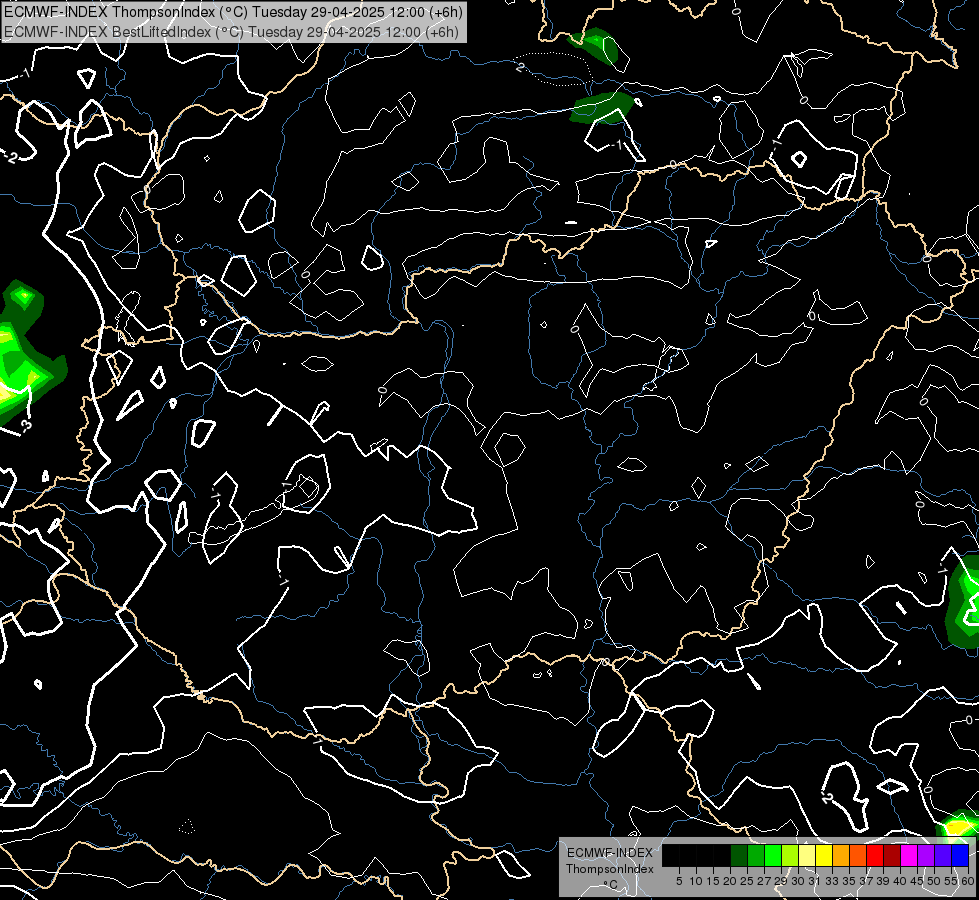This screenshot has height=900, width=979.
Task: Click the purple 45–50 legend swatch
Action: 927,855
